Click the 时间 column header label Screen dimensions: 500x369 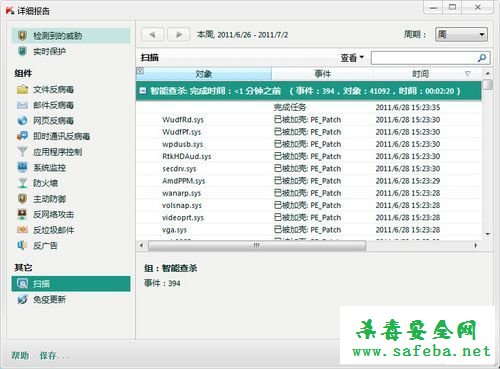click(420, 74)
